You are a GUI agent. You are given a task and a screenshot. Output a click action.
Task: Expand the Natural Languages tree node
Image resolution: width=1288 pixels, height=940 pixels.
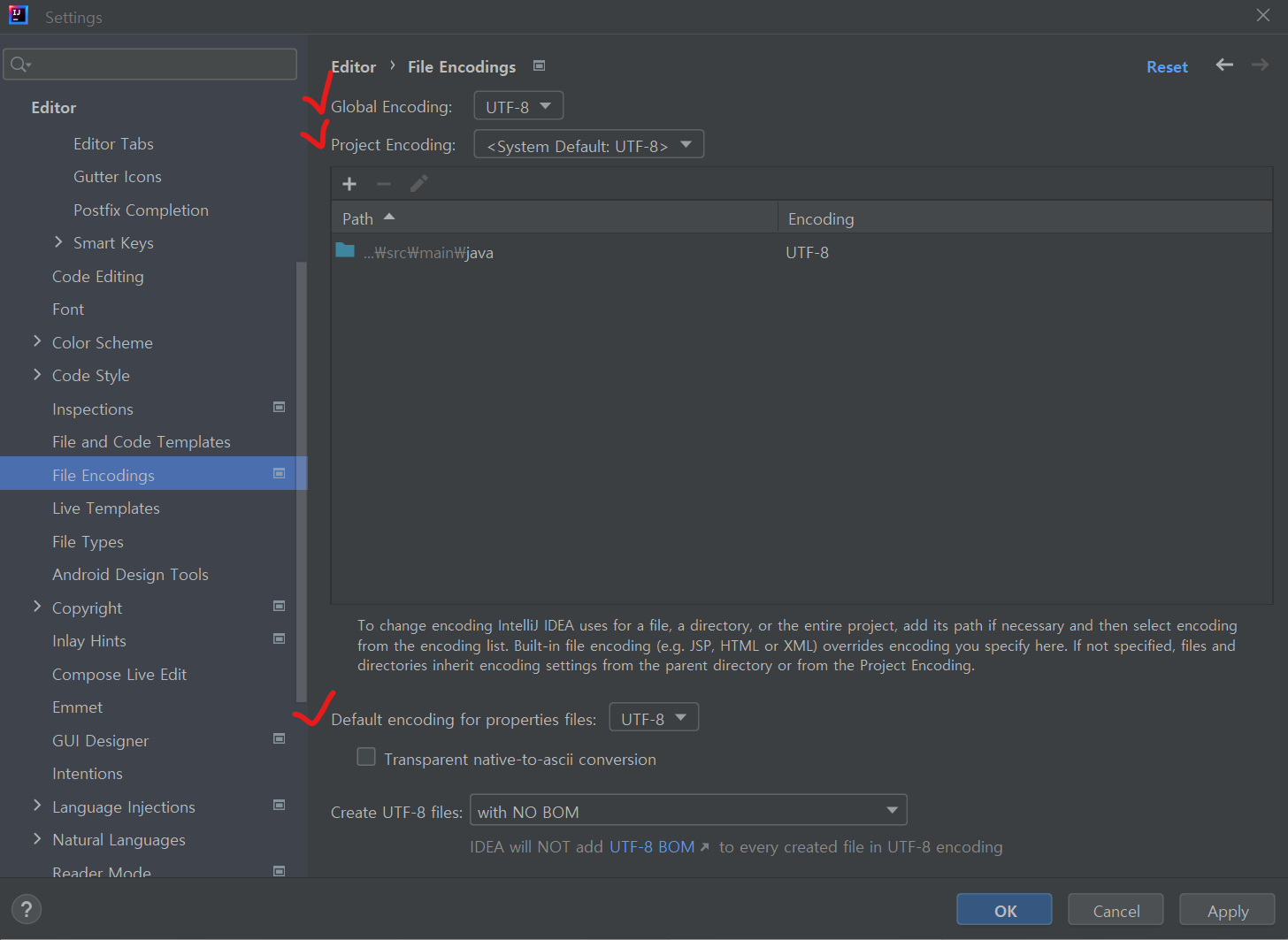click(x=37, y=838)
